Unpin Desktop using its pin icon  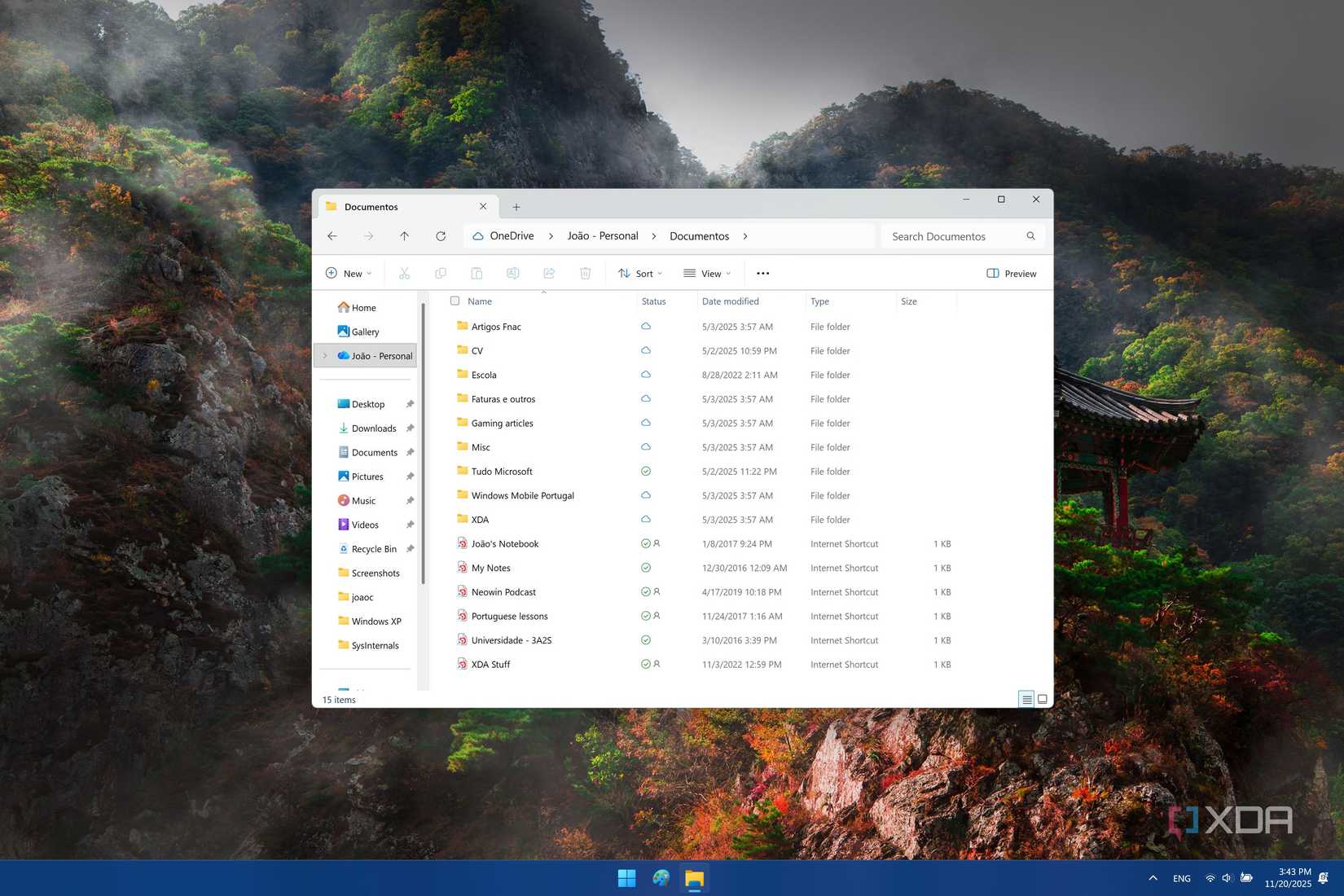pos(410,404)
